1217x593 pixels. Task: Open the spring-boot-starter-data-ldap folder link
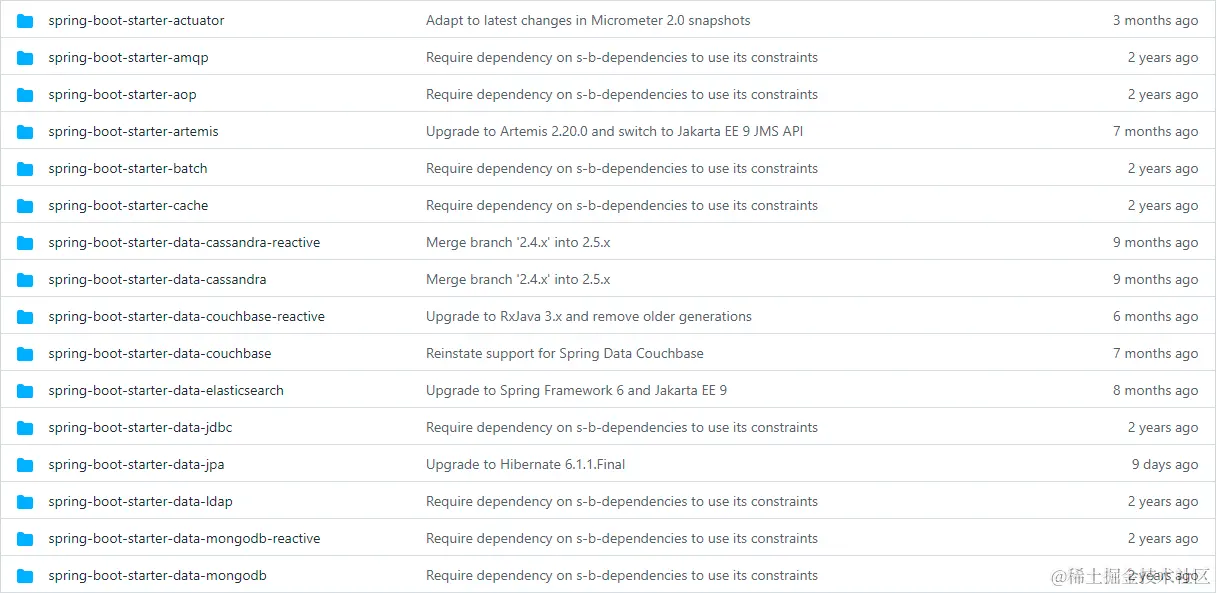click(140, 502)
